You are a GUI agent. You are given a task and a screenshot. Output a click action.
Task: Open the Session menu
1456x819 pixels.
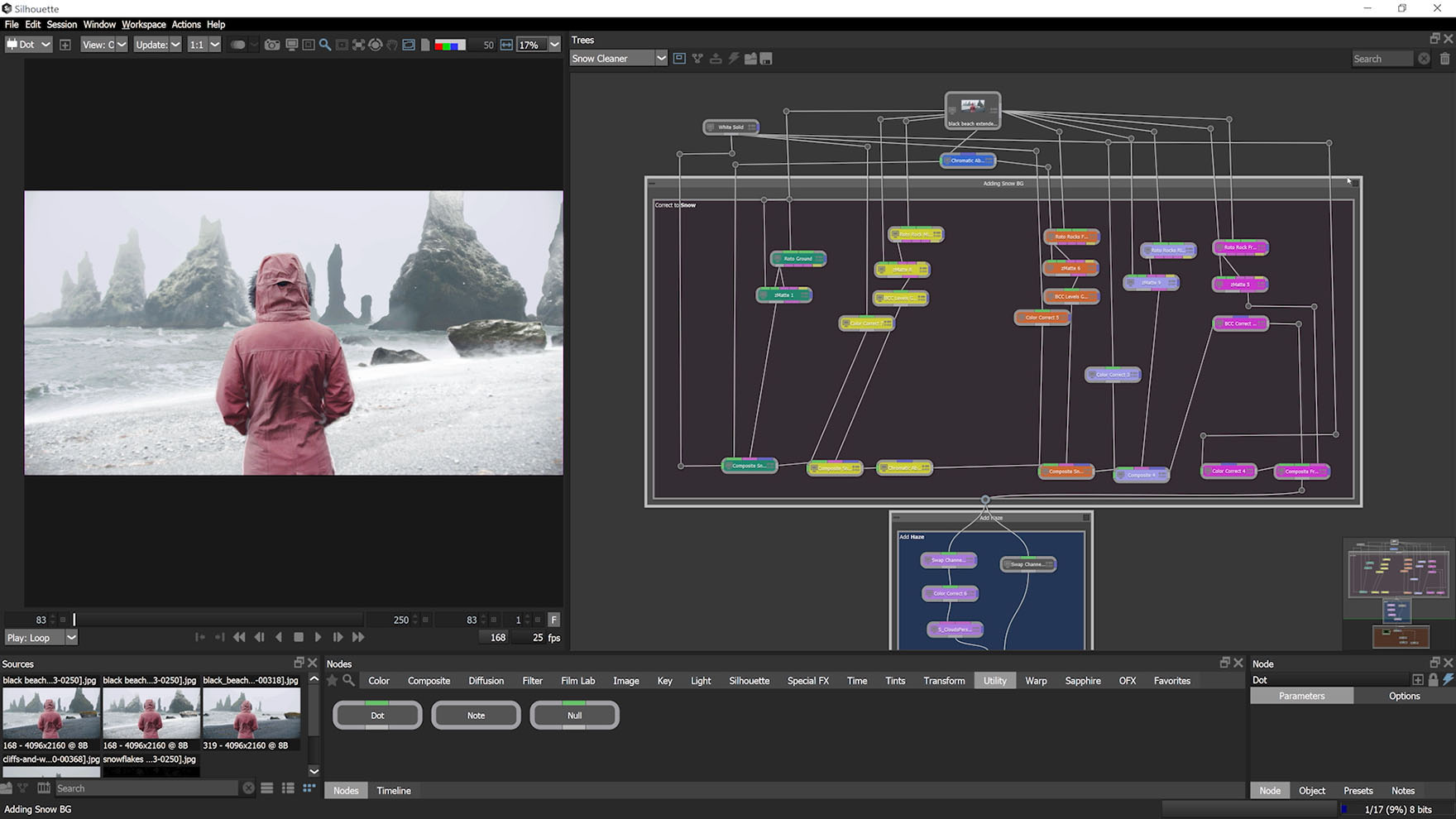(x=61, y=25)
